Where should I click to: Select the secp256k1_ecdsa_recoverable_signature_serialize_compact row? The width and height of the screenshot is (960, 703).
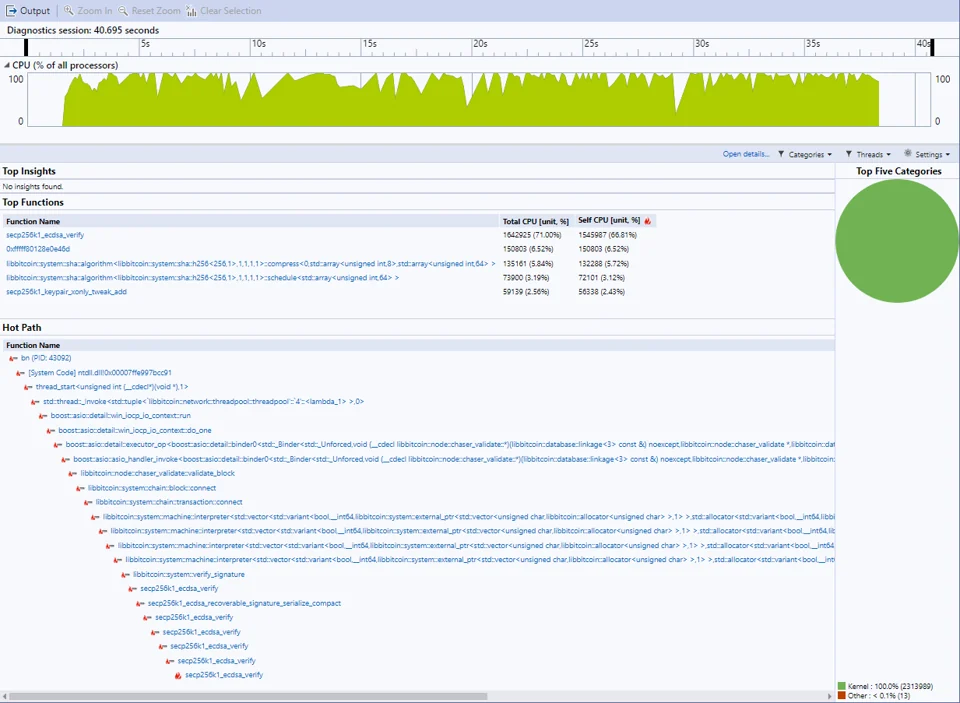click(244, 603)
